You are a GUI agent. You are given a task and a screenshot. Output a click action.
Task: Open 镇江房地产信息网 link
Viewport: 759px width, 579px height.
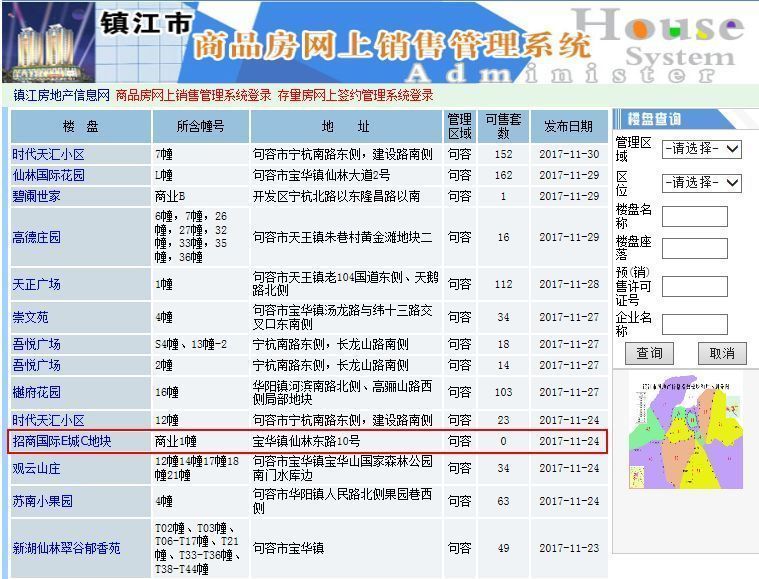(61, 95)
